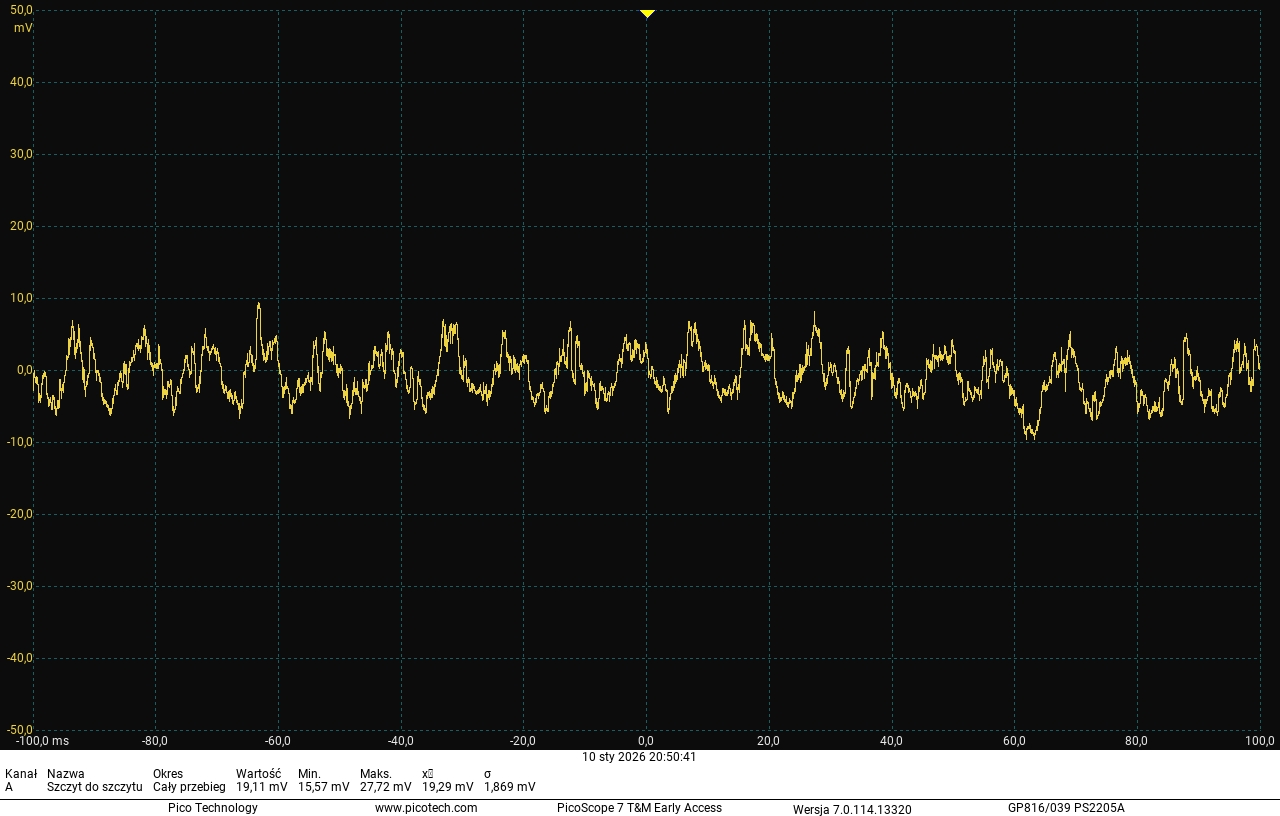
Task: Click the -100,0 ms time axis label
Action: click(42, 741)
